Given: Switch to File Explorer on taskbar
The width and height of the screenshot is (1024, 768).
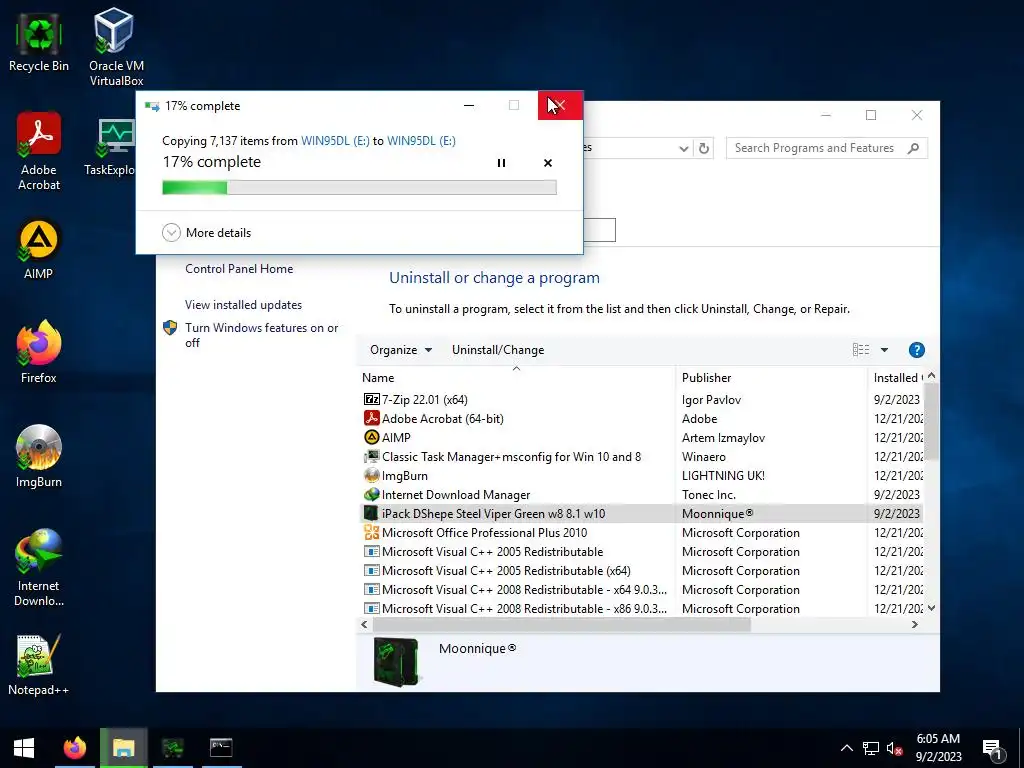Looking at the screenshot, I should [123, 748].
